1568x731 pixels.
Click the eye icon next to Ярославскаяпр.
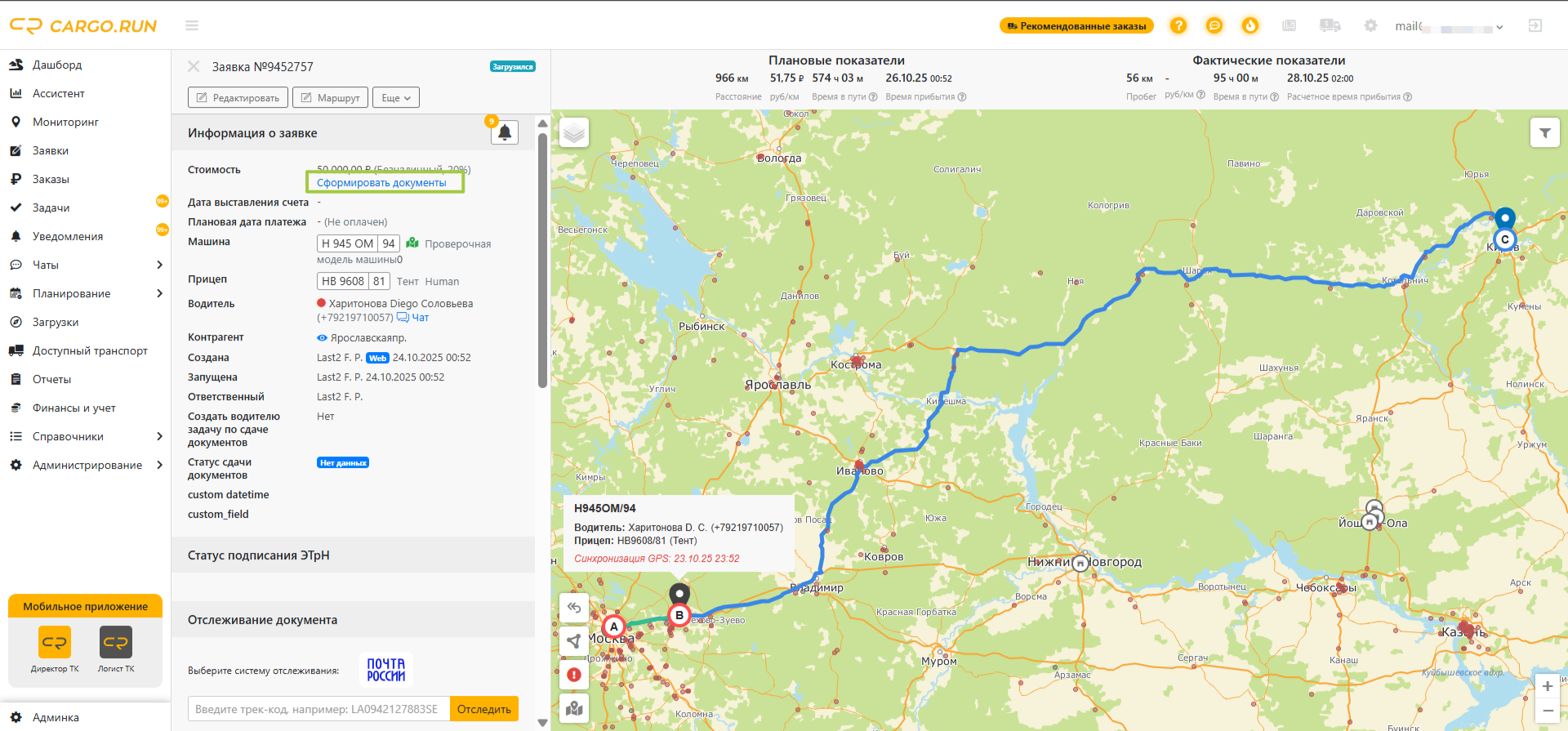[322, 337]
